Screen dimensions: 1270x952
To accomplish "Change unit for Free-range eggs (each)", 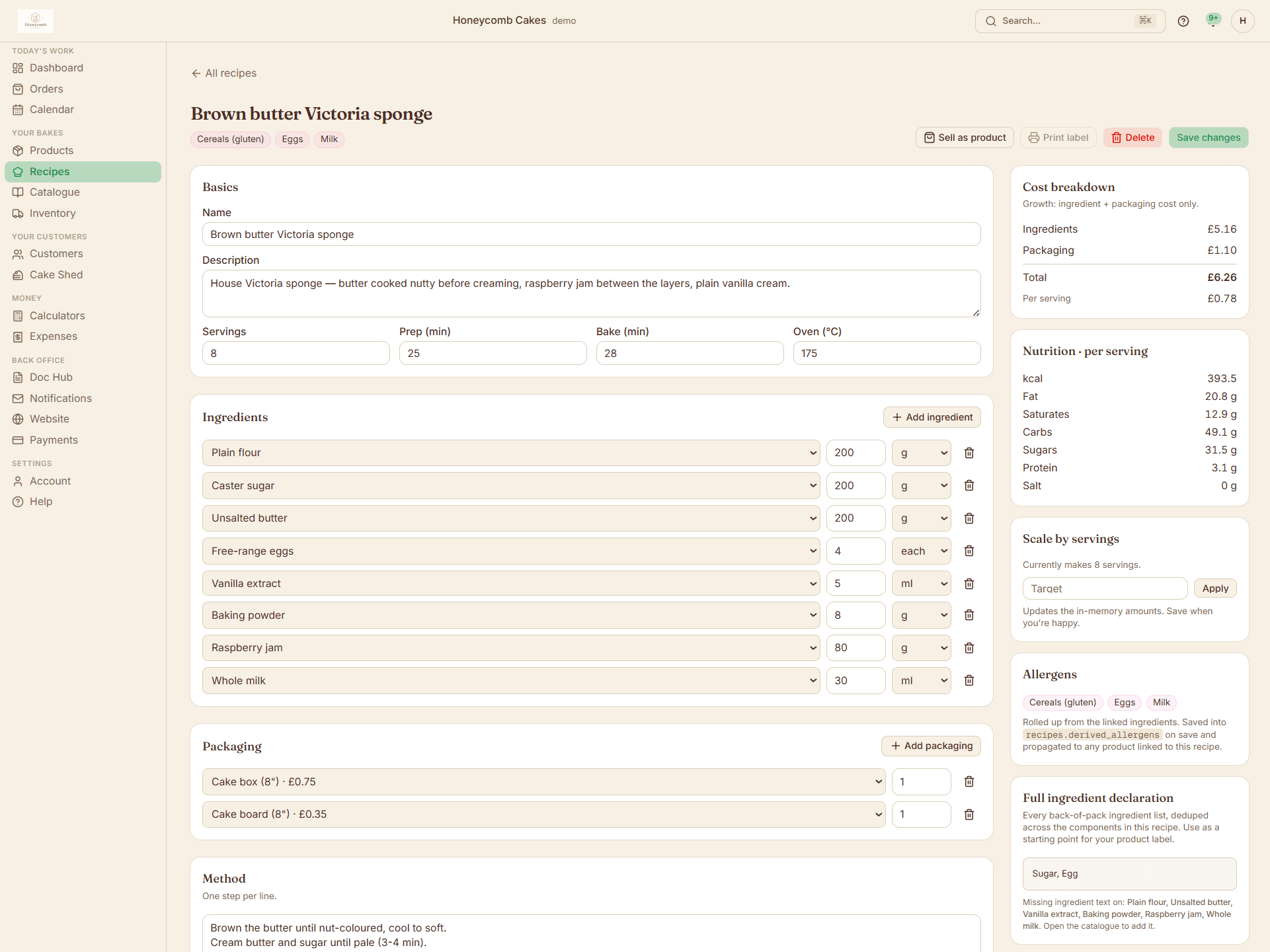I will 922,551.
